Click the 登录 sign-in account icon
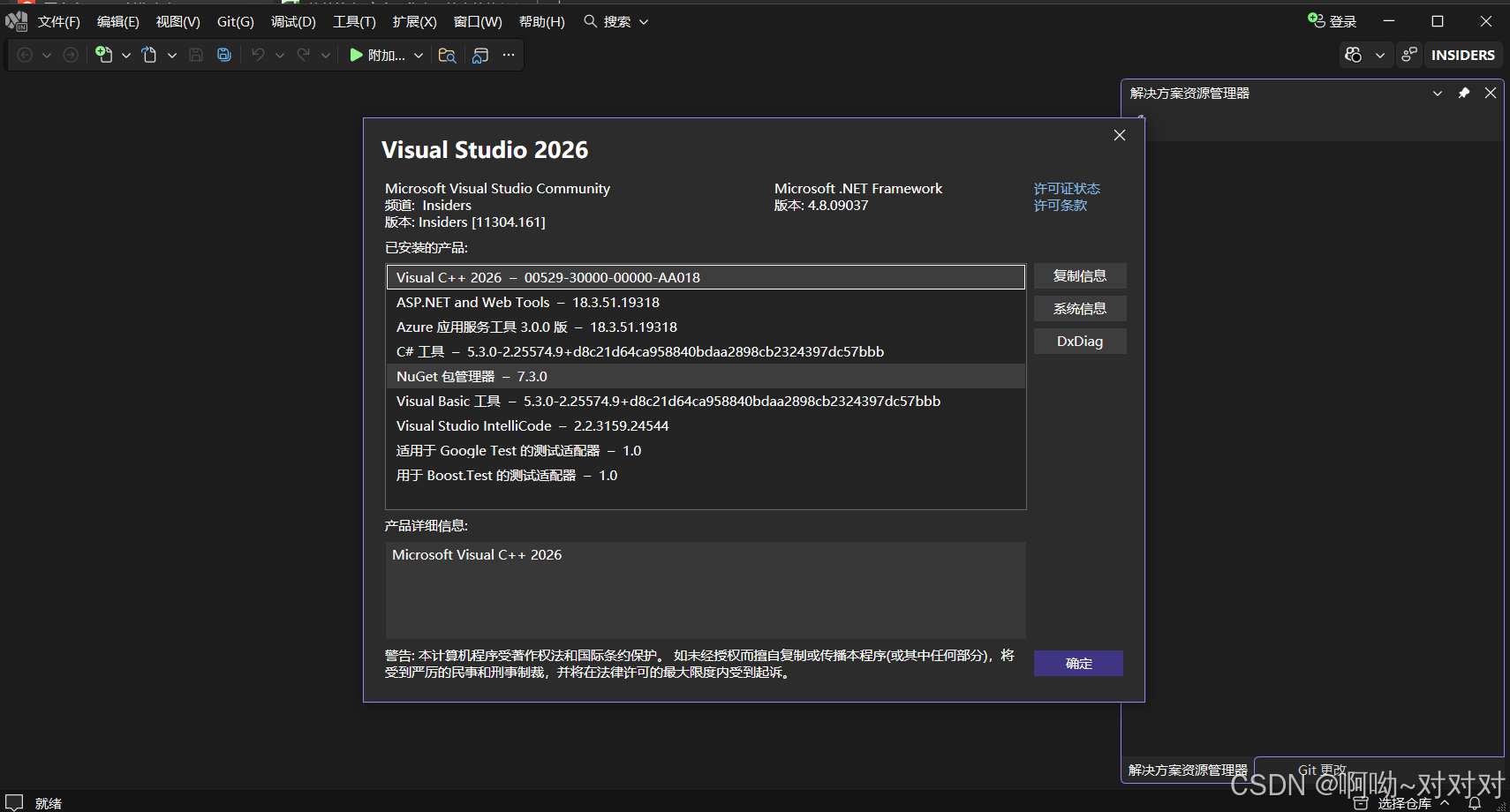The image size is (1510, 812). pyautogui.click(x=1316, y=20)
